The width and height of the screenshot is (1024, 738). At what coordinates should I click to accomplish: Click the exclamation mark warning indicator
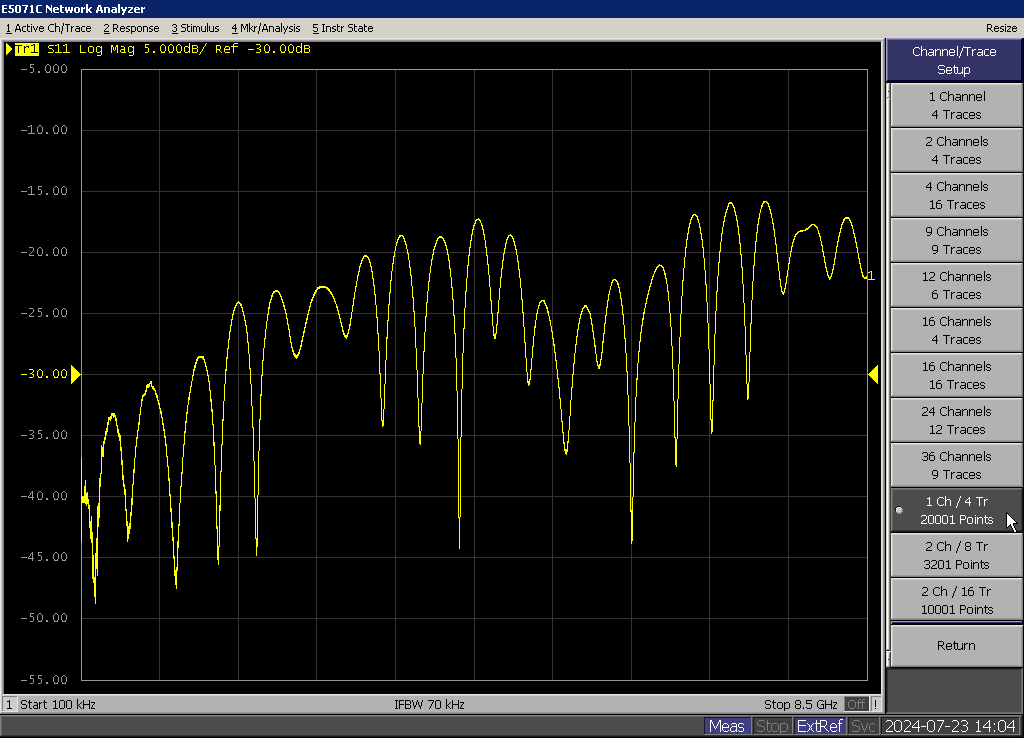point(876,704)
